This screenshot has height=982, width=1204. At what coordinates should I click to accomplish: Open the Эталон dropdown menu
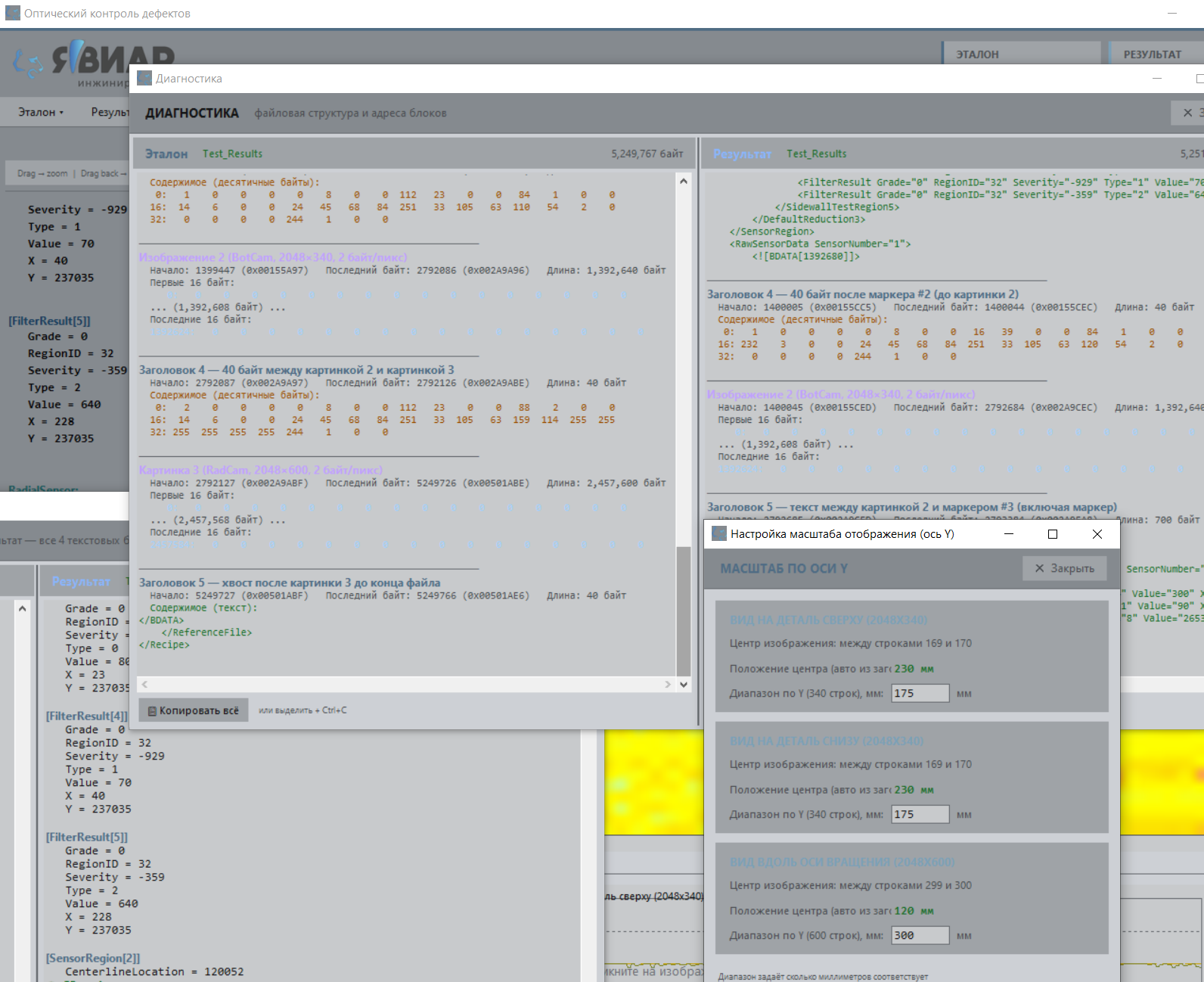tap(41, 112)
